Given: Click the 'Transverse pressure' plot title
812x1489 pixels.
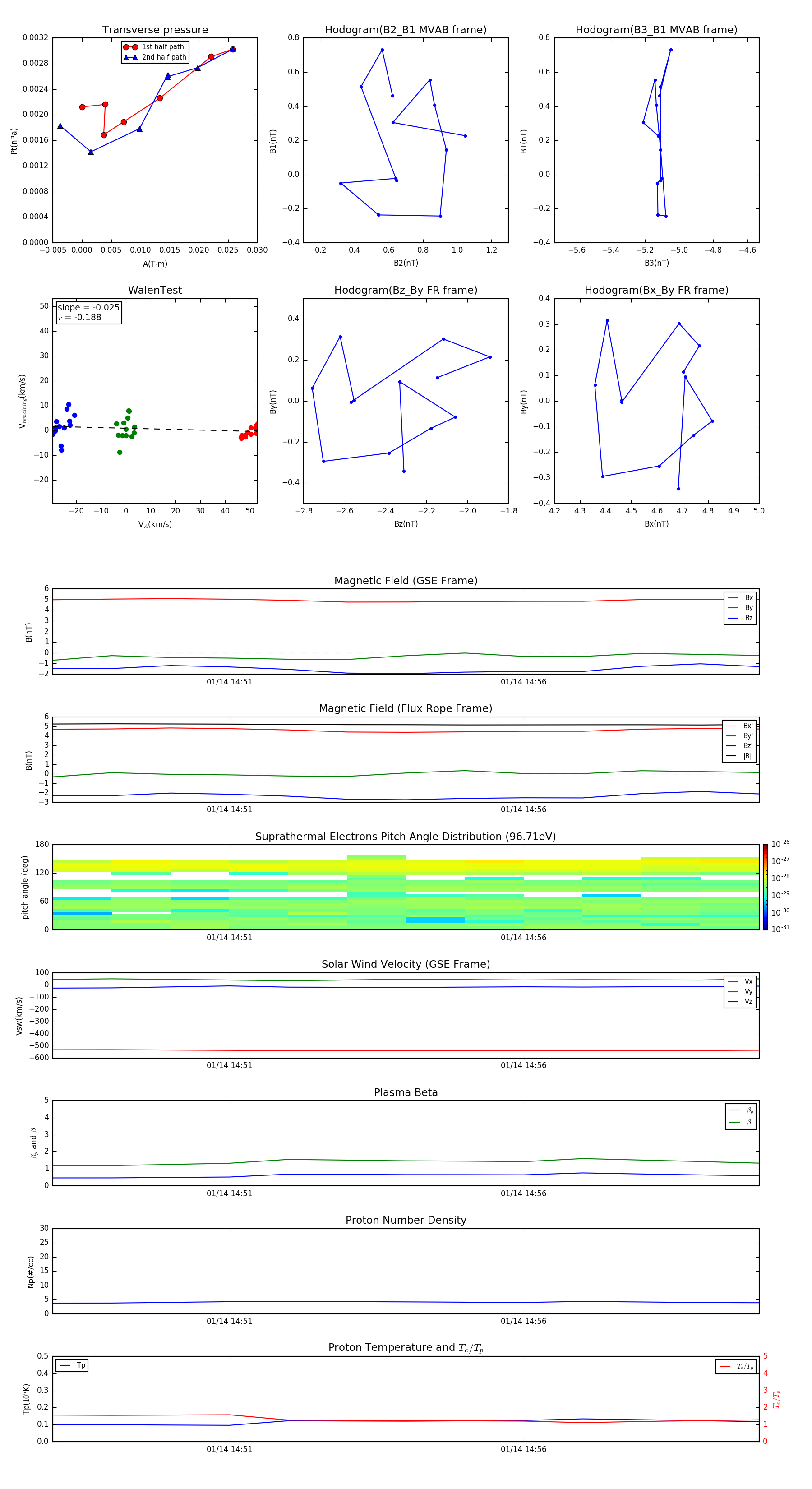Looking at the screenshot, I should click(155, 30).
